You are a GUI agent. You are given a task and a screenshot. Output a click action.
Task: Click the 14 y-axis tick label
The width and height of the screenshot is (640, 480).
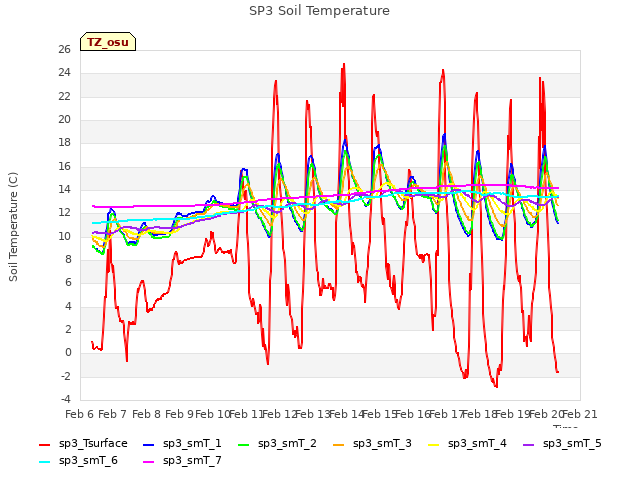pos(64,189)
